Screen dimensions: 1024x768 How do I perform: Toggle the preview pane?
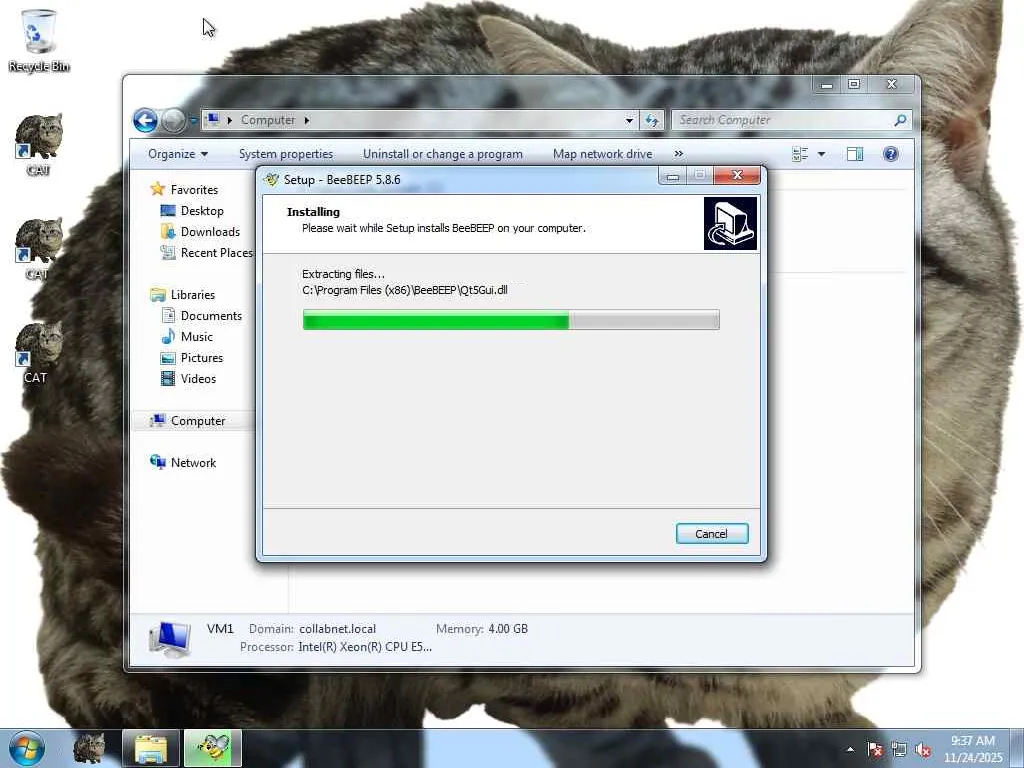(x=855, y=154)
